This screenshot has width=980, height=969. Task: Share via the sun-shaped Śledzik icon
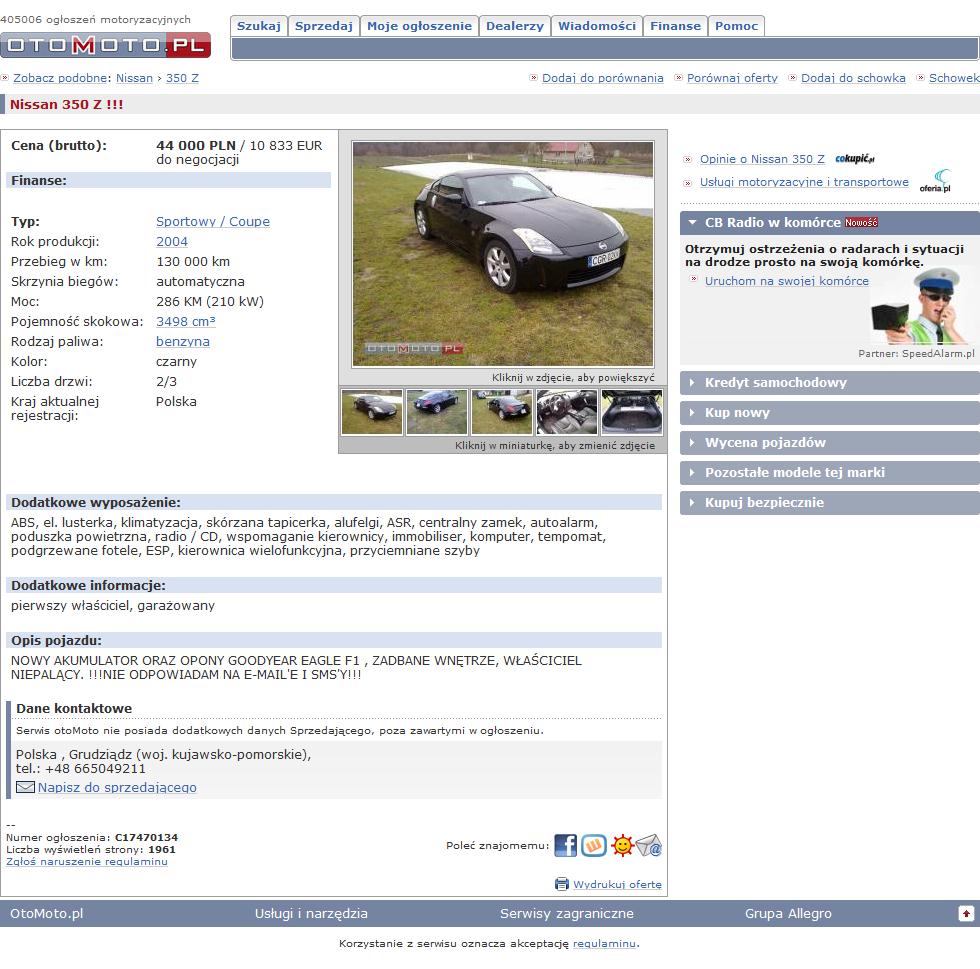[622, 845]
